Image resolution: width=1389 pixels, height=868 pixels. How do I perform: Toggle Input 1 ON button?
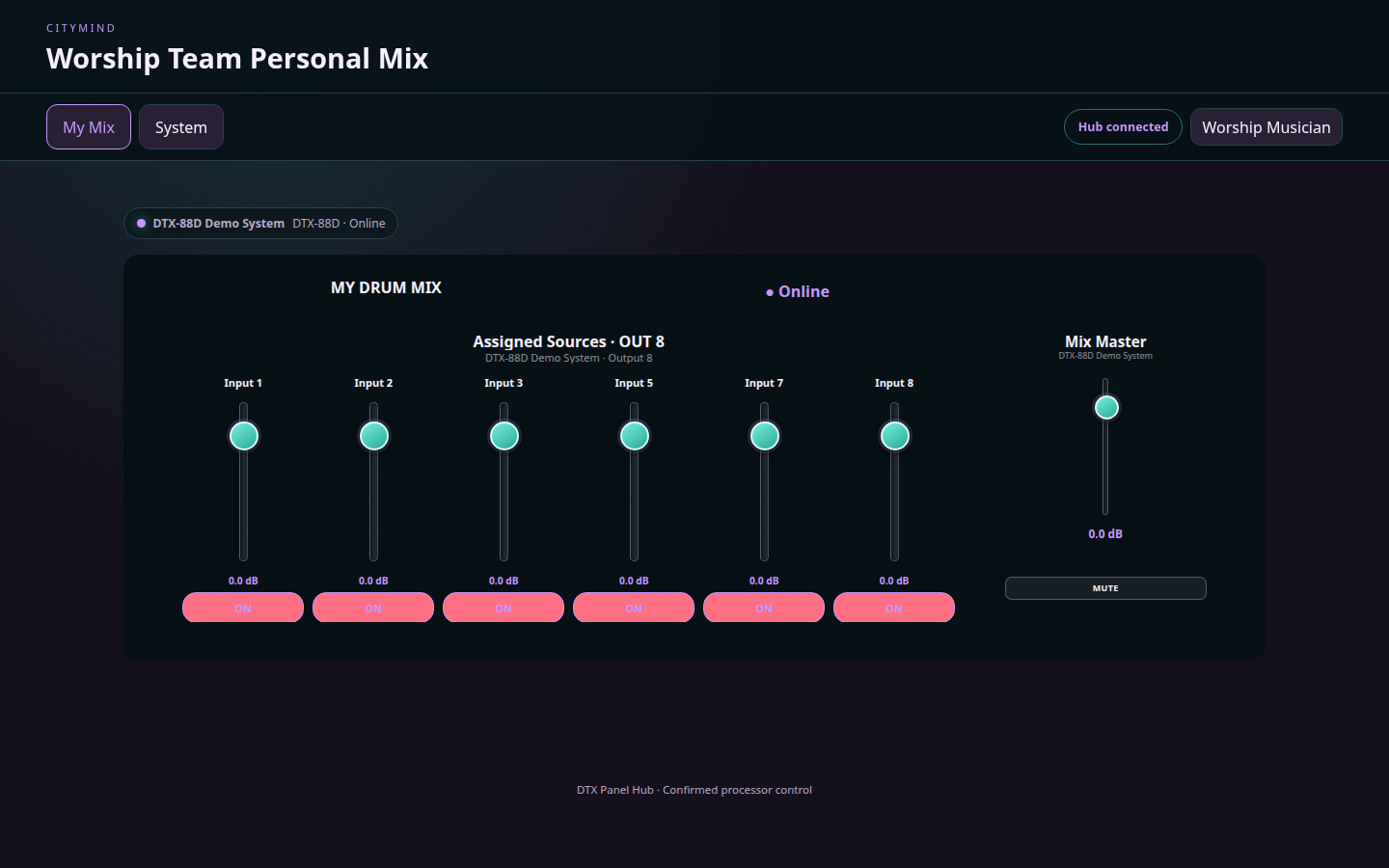(x=243, y=608)
